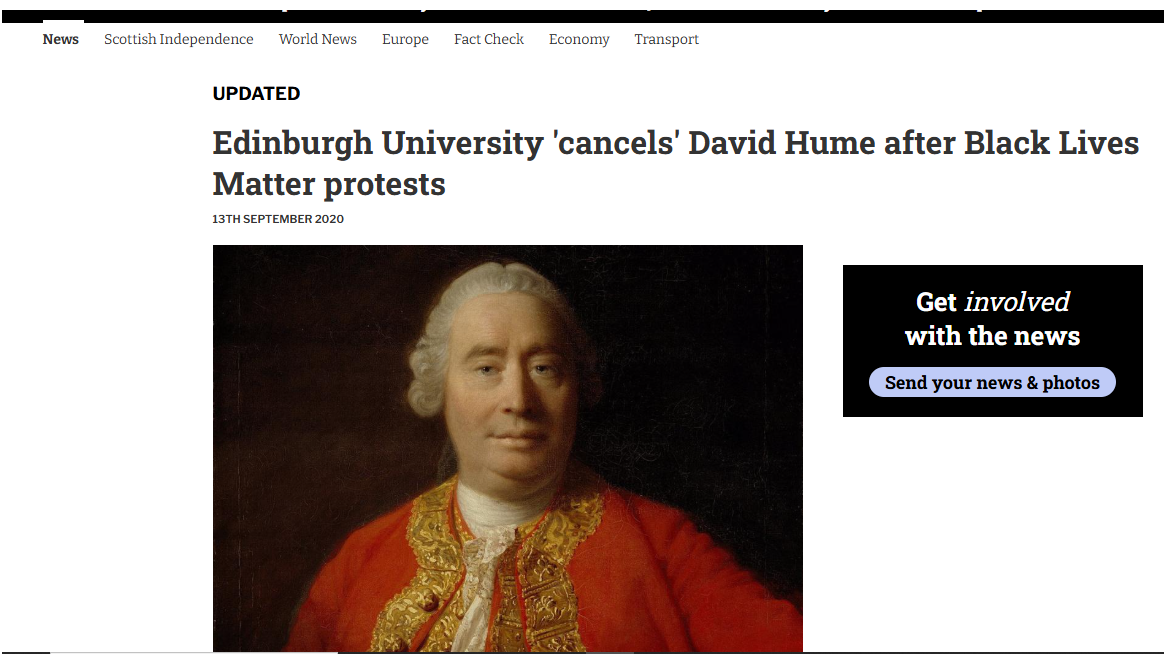Click the black header bar at top
1164x670 pixels.
click(582, 16)
